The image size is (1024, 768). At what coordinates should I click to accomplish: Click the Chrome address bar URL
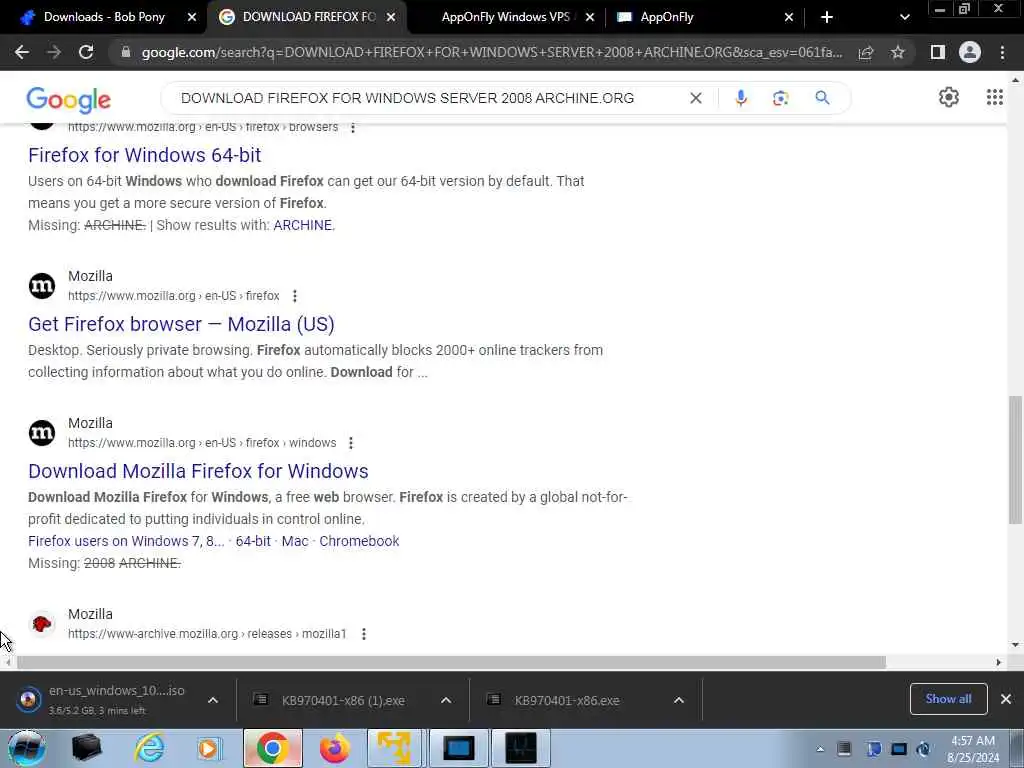coord(491,52)
